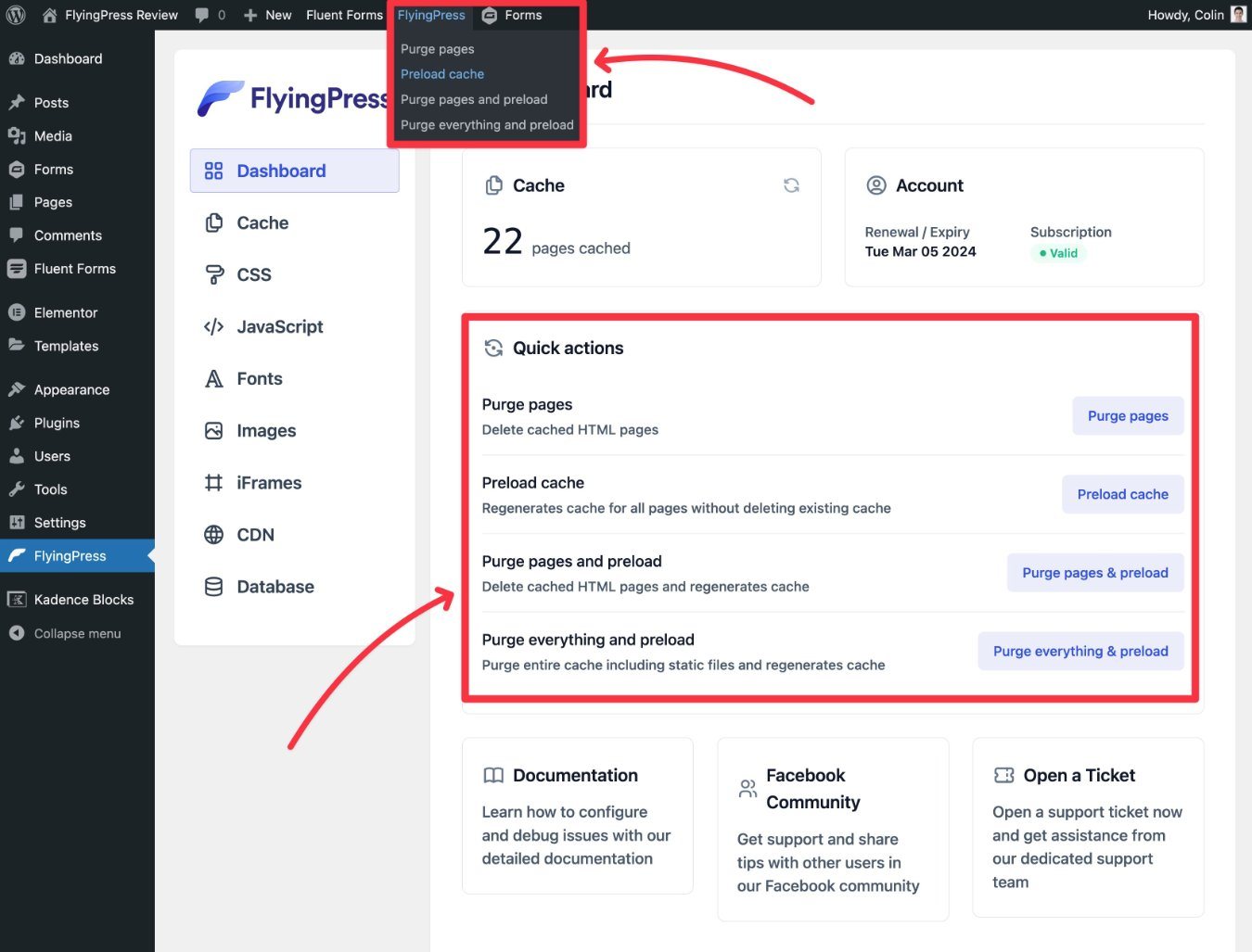1252x952 pixels.
Task: Open CDN settings in FlyingPress sidebar
Action: pyautogui.click(x=255, y=535)
